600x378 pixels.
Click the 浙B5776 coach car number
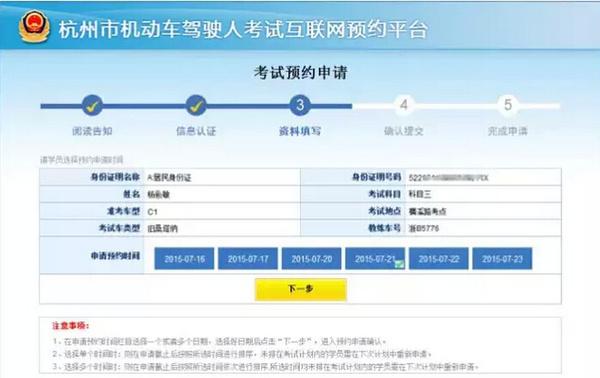tap(424, 228)
